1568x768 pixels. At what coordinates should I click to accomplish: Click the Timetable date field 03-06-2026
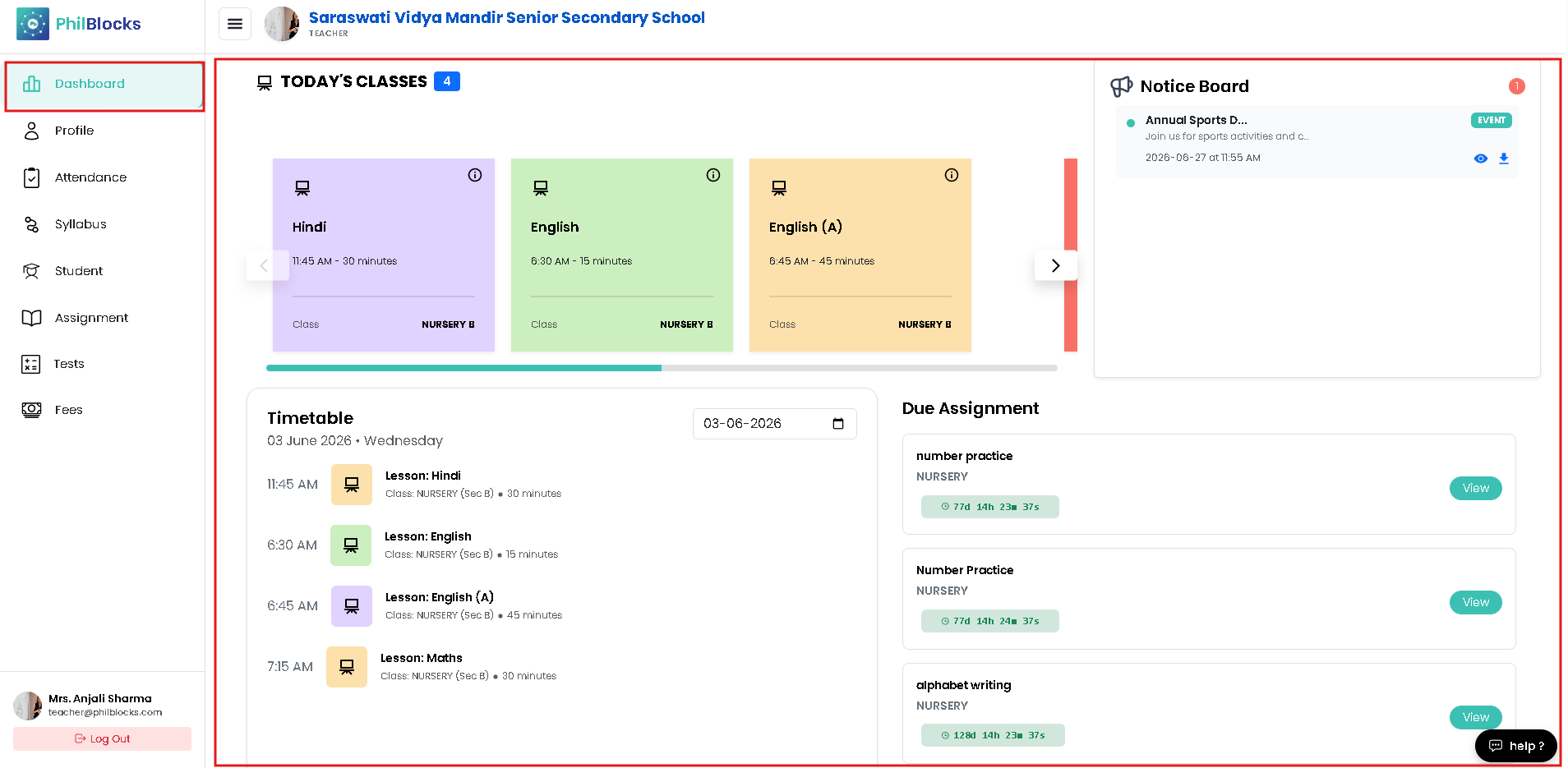pos(775,424)
